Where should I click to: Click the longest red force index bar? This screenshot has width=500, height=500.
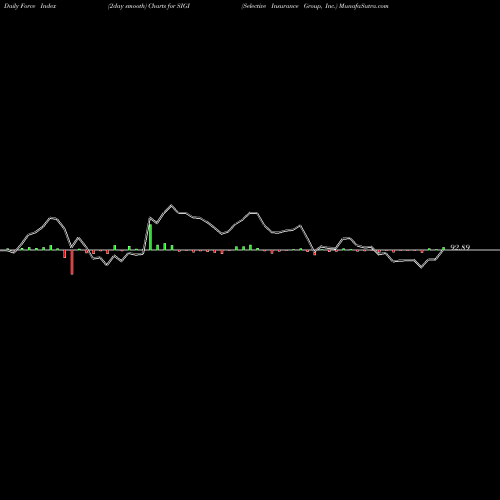click(x=72, y=262)
